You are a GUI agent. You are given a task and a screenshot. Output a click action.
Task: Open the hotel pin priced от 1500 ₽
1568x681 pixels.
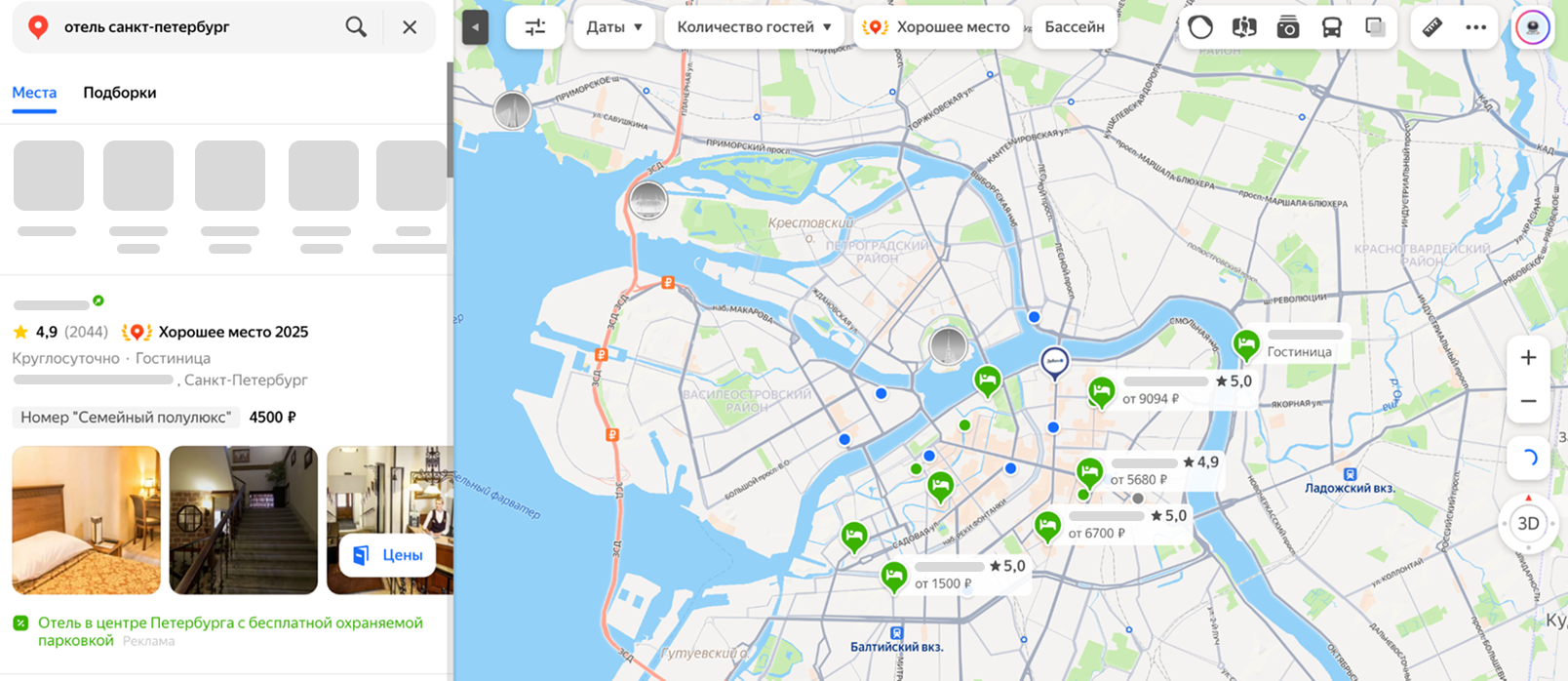tap(893, 576)
